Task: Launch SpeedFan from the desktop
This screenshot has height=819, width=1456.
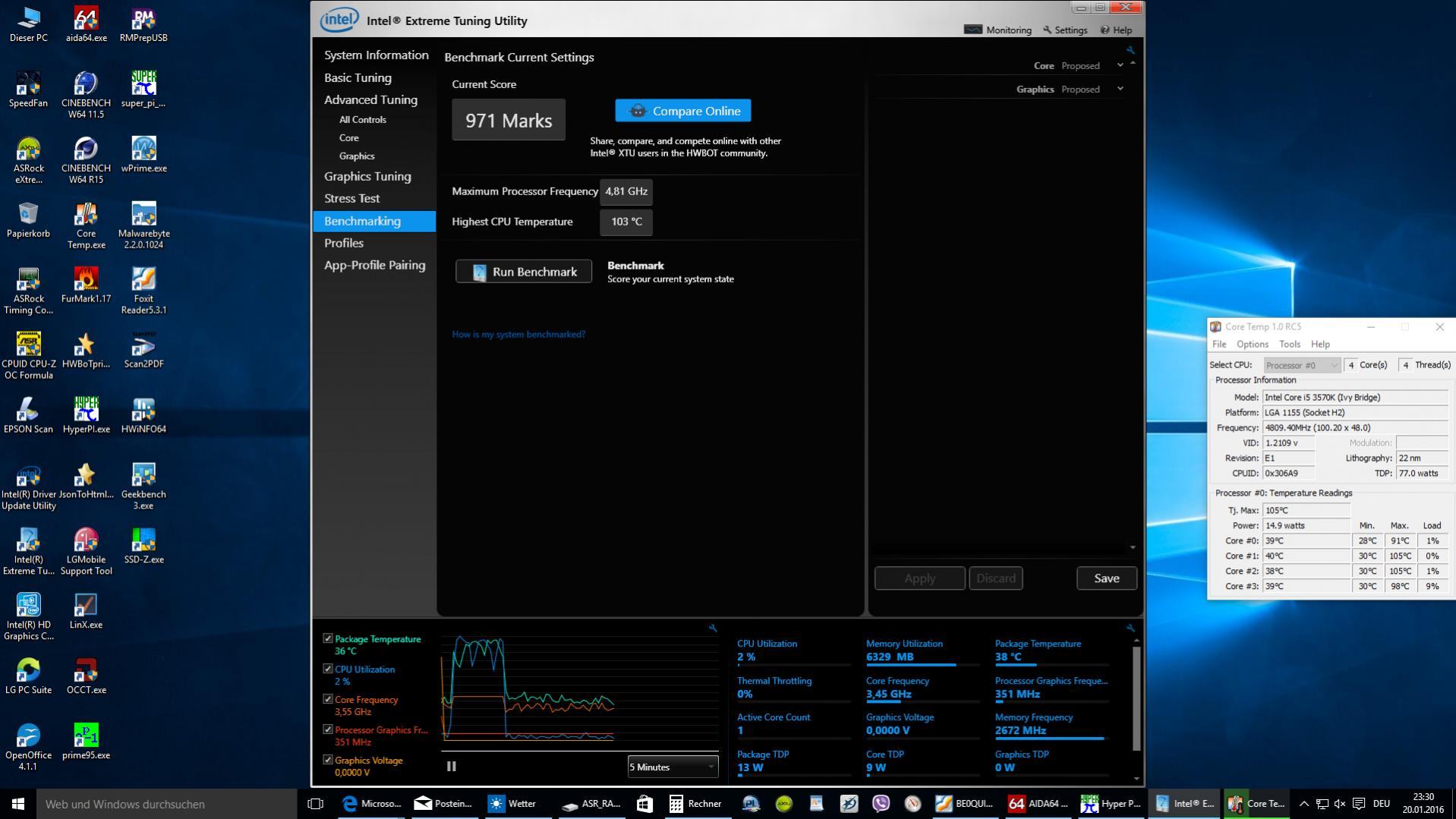Action: (28, 90)
